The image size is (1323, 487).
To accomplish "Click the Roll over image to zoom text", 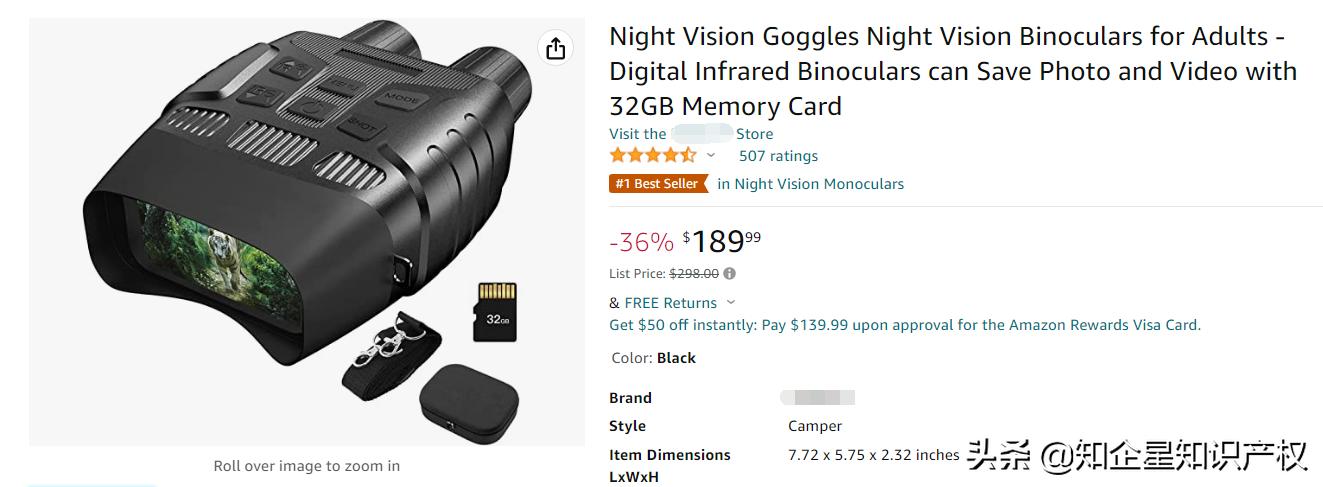I will click(x=306, y=466).
